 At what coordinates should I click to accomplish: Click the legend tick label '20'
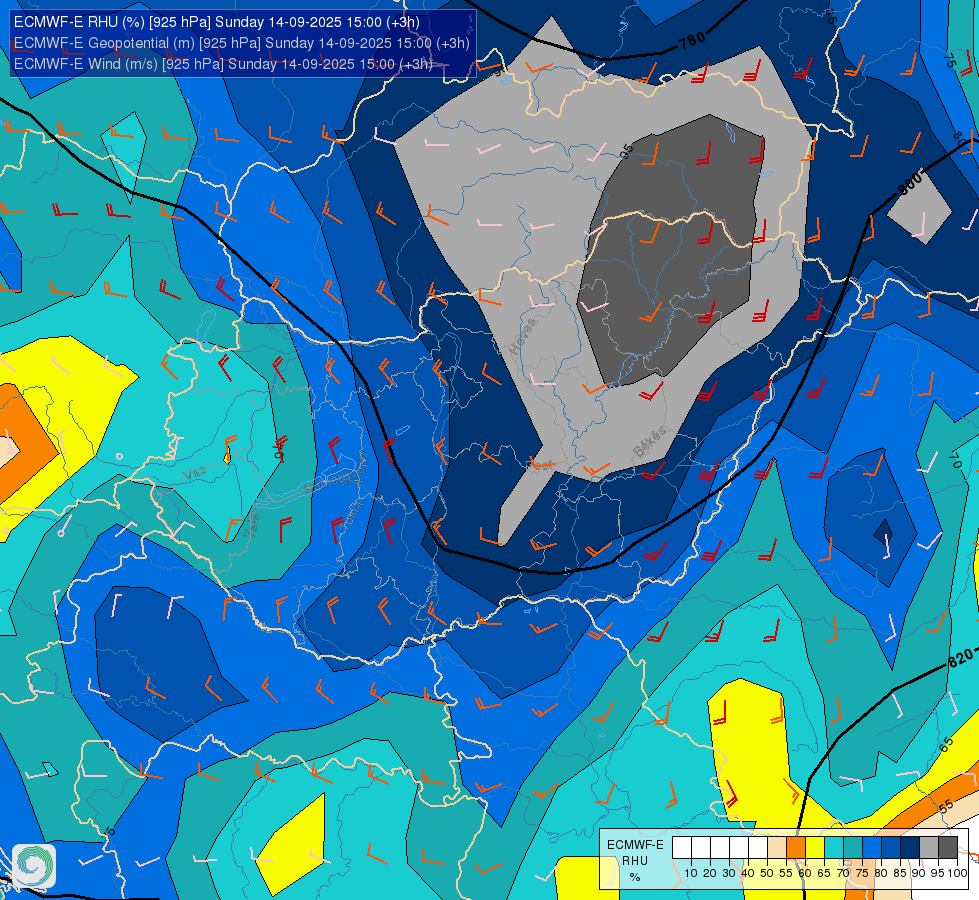point(710,873)
